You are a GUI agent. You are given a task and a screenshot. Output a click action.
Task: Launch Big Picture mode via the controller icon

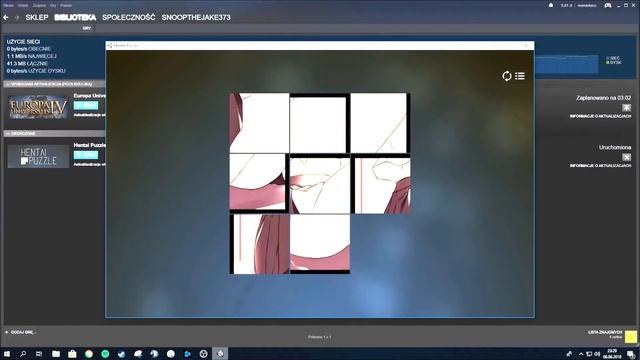(608, 5)
